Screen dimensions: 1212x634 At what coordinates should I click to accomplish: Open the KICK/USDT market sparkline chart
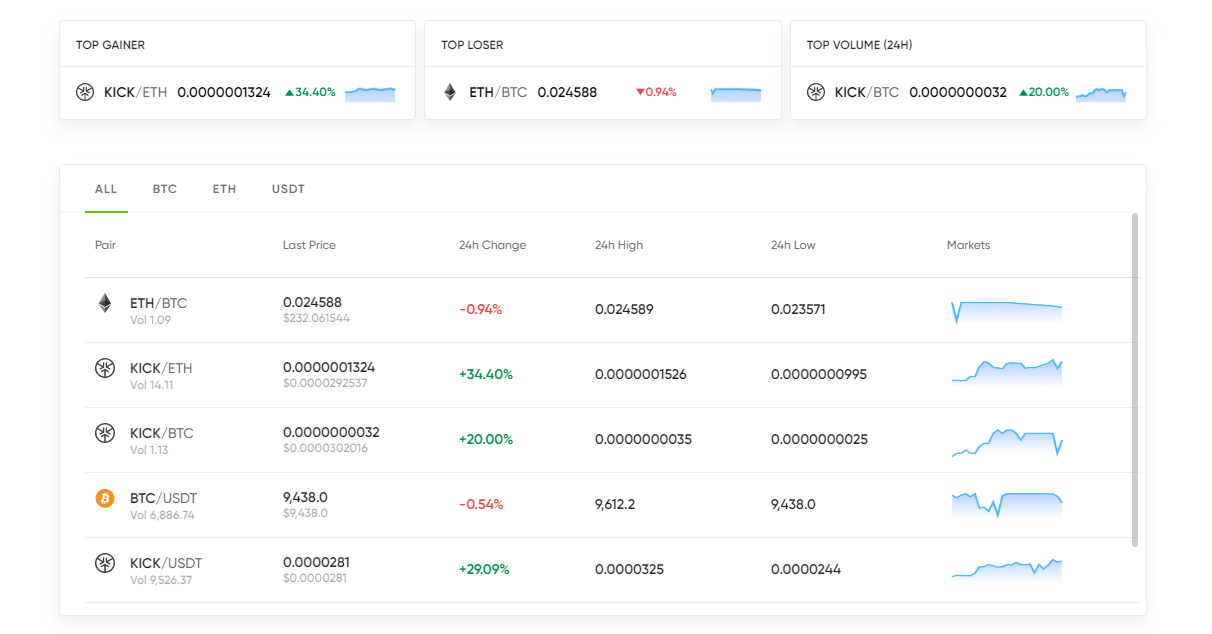1006,569
